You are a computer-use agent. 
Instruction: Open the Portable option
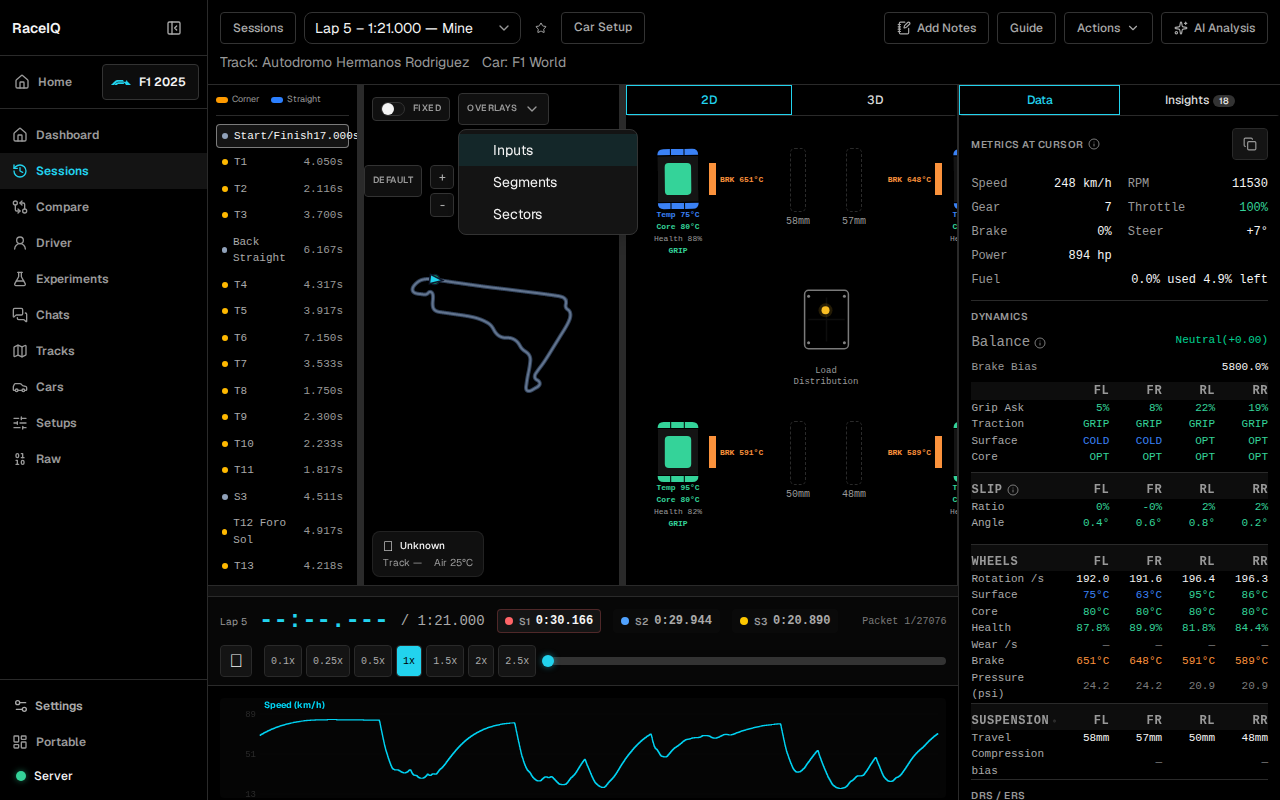[104, 742]
